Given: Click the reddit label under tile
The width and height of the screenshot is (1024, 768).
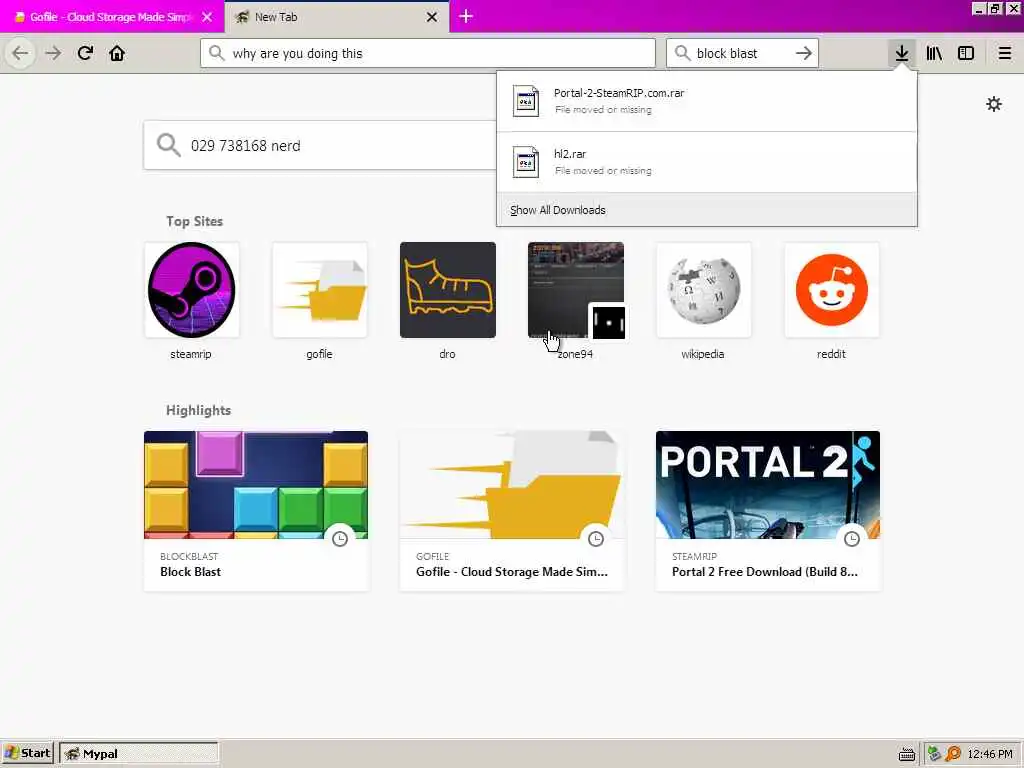Looking at the screenshot, I should 831,354.
